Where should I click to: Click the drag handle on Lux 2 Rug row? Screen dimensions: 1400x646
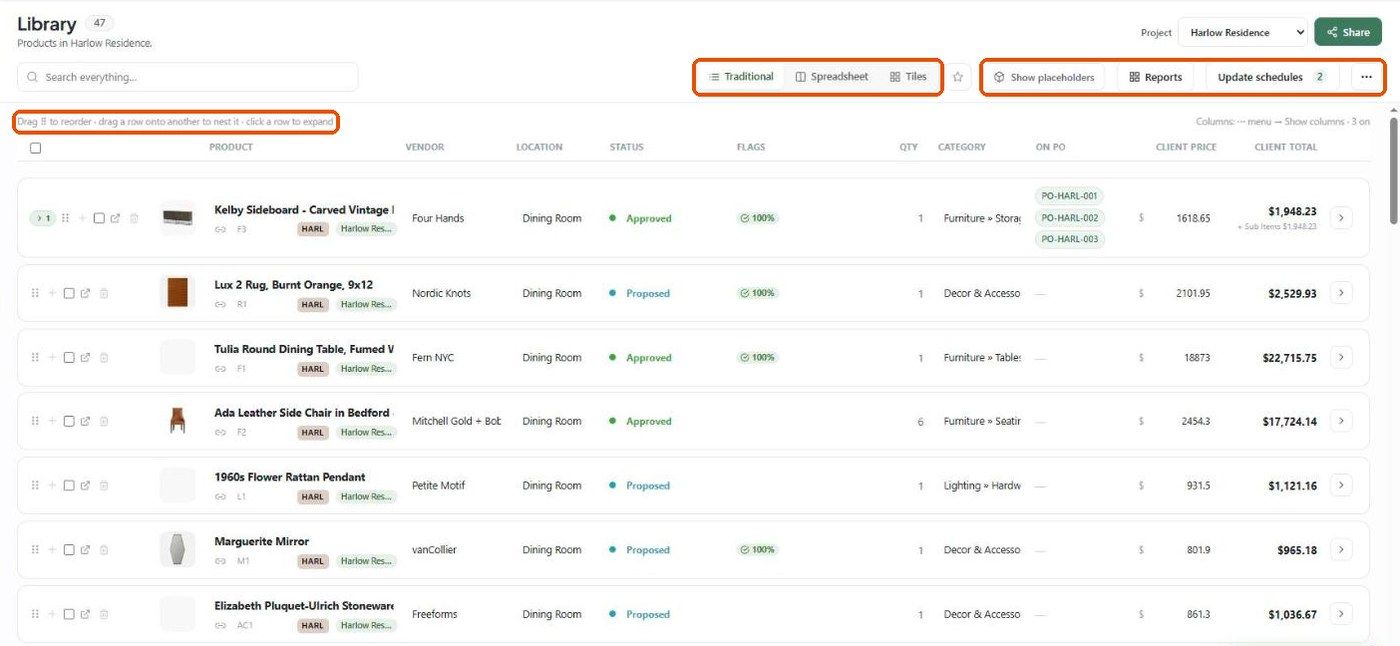click(36, 293)
